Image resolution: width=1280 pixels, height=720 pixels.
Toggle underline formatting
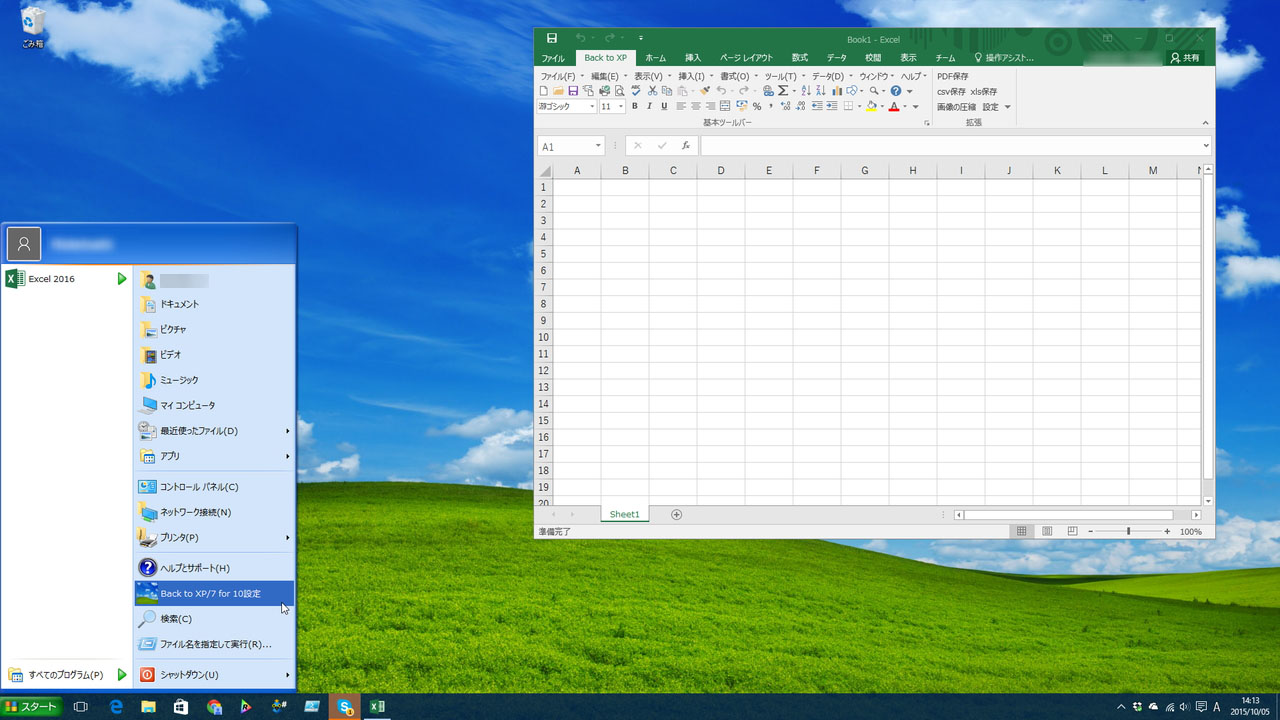tap(663, 106)
